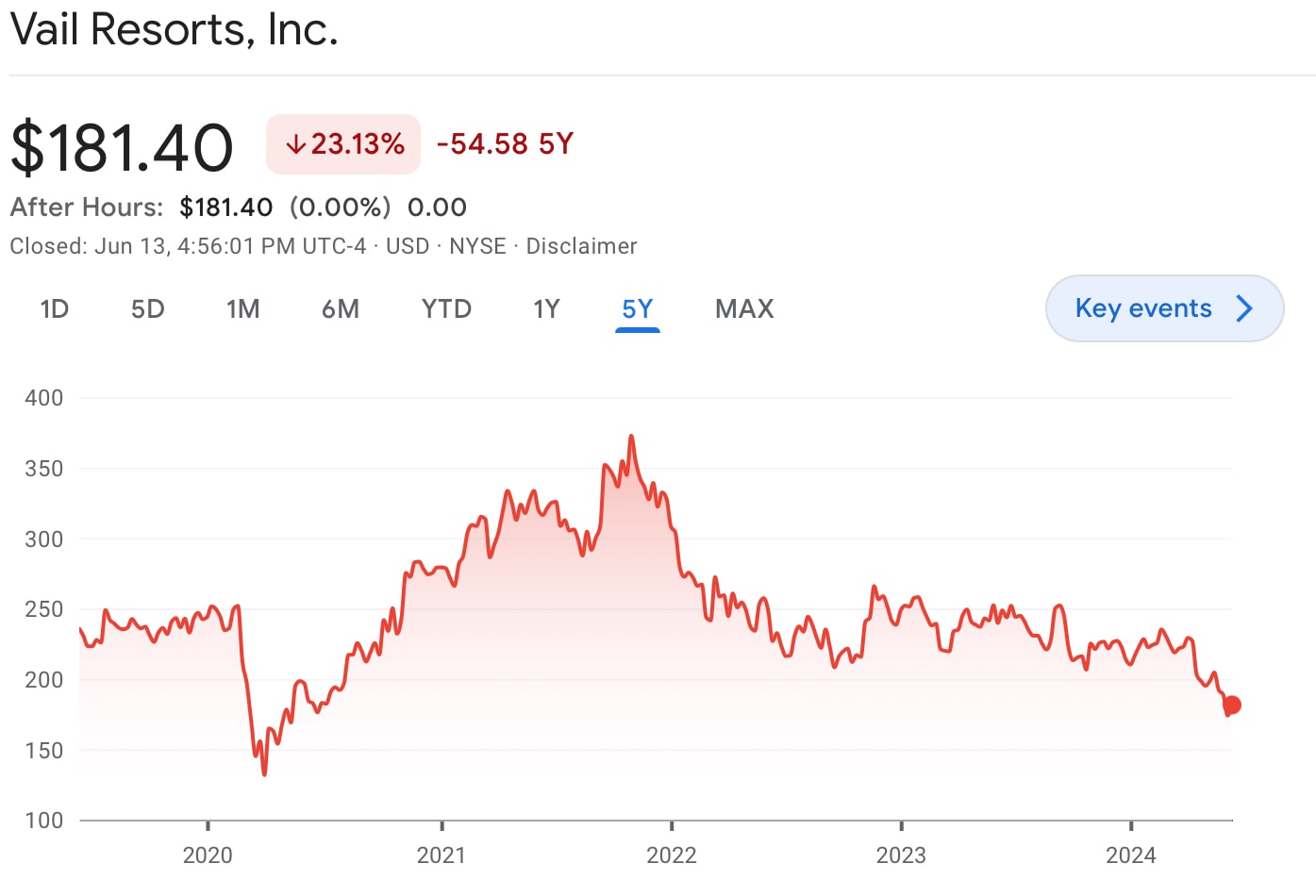Screen dimensions: 1316x896
Task: Click the red current-price dot on chart
Action: pyautogui.click(x=1231, y=705)
